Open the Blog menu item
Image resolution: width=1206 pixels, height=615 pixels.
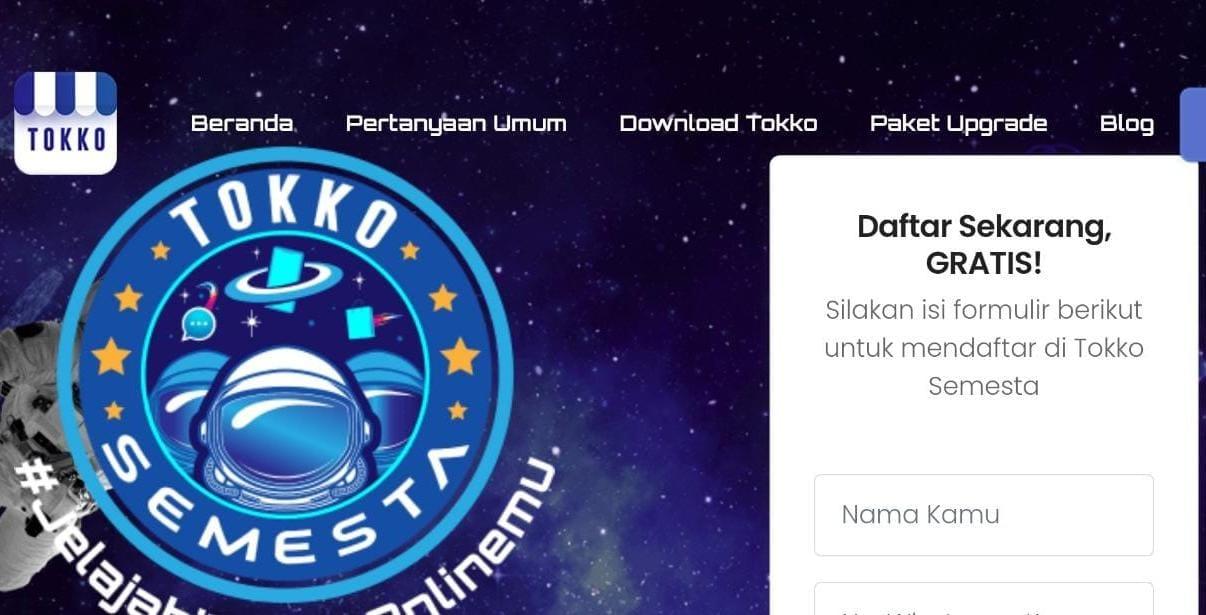[1127, 123]
